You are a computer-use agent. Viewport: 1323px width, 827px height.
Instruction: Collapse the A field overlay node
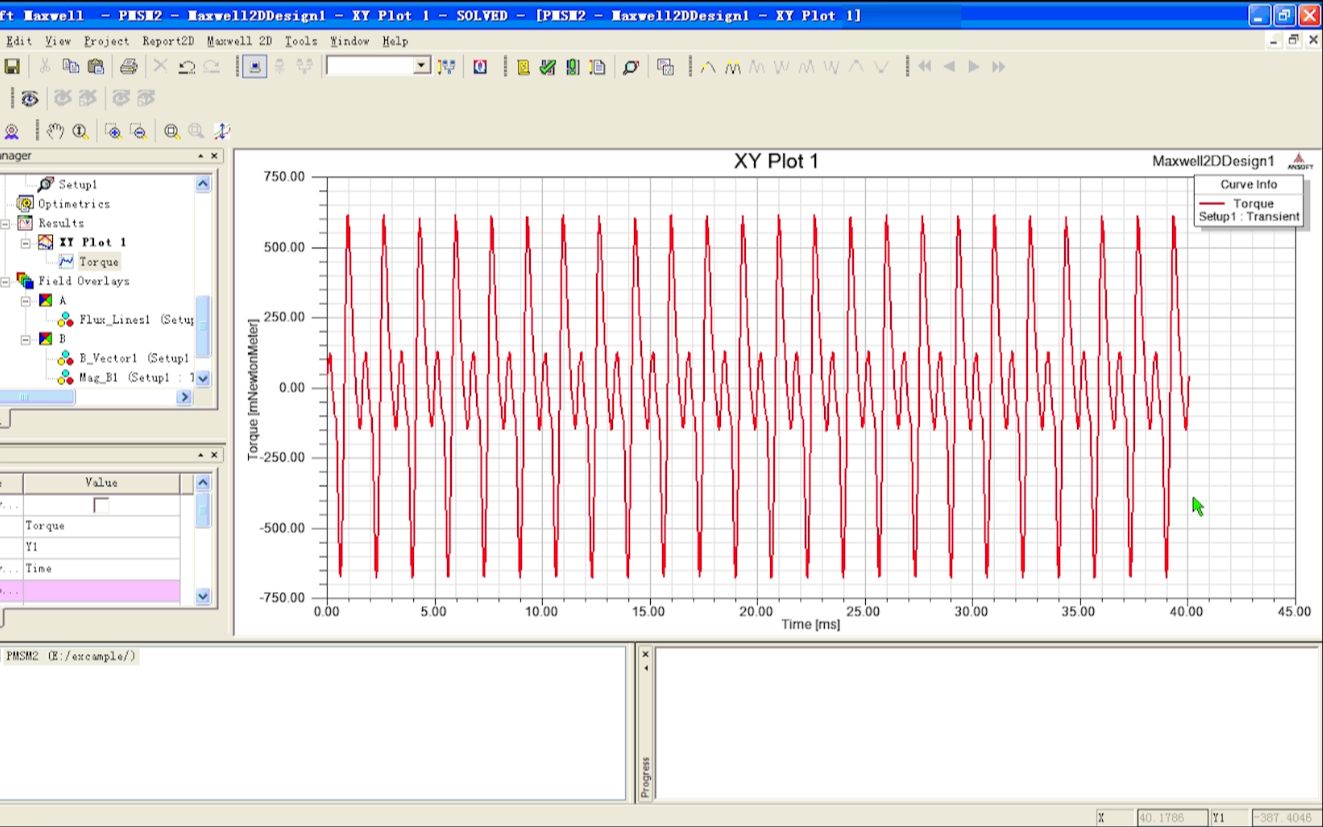click(25, 300)
